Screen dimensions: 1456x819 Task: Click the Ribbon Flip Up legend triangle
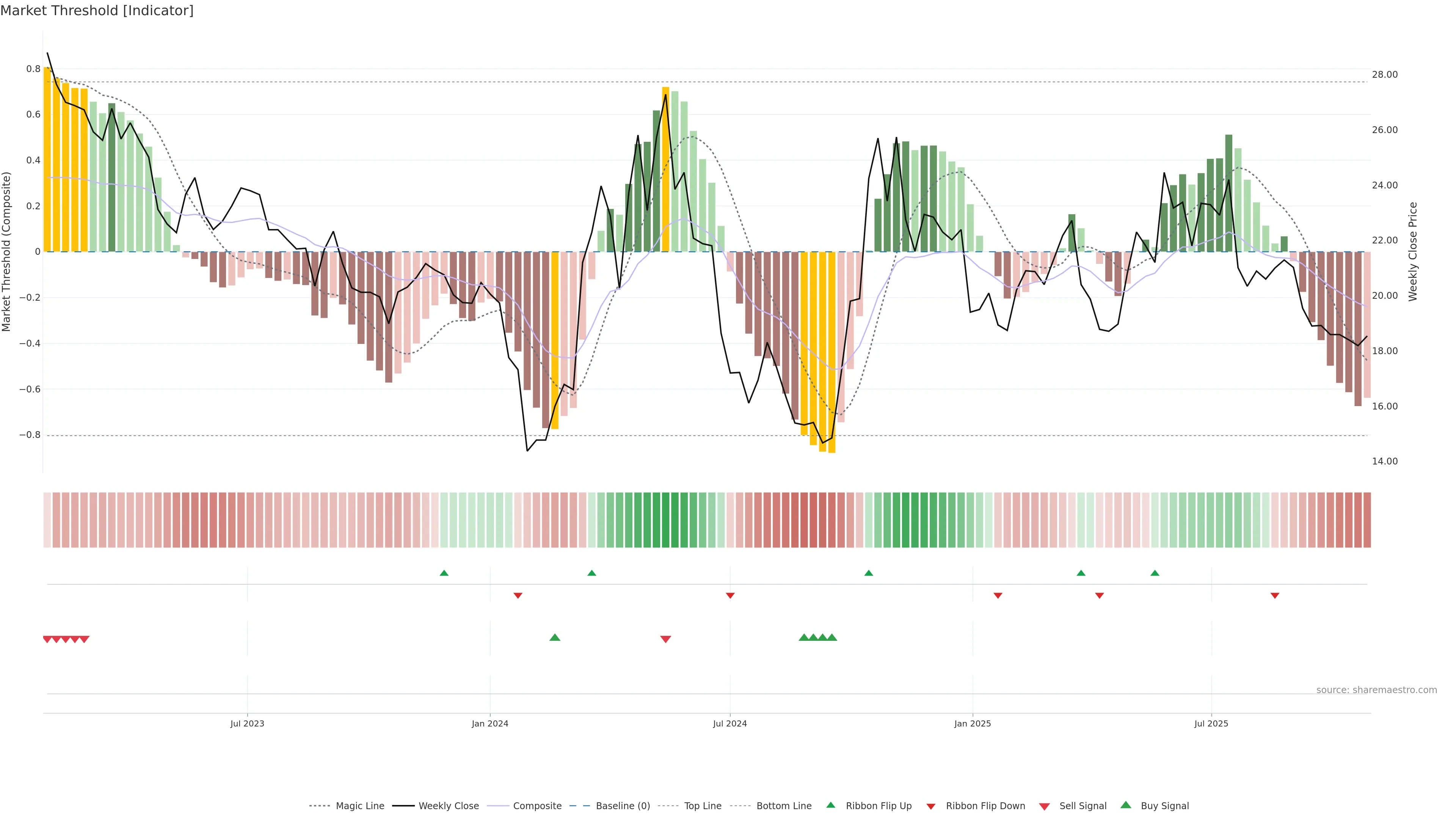[x=830, y=805]
